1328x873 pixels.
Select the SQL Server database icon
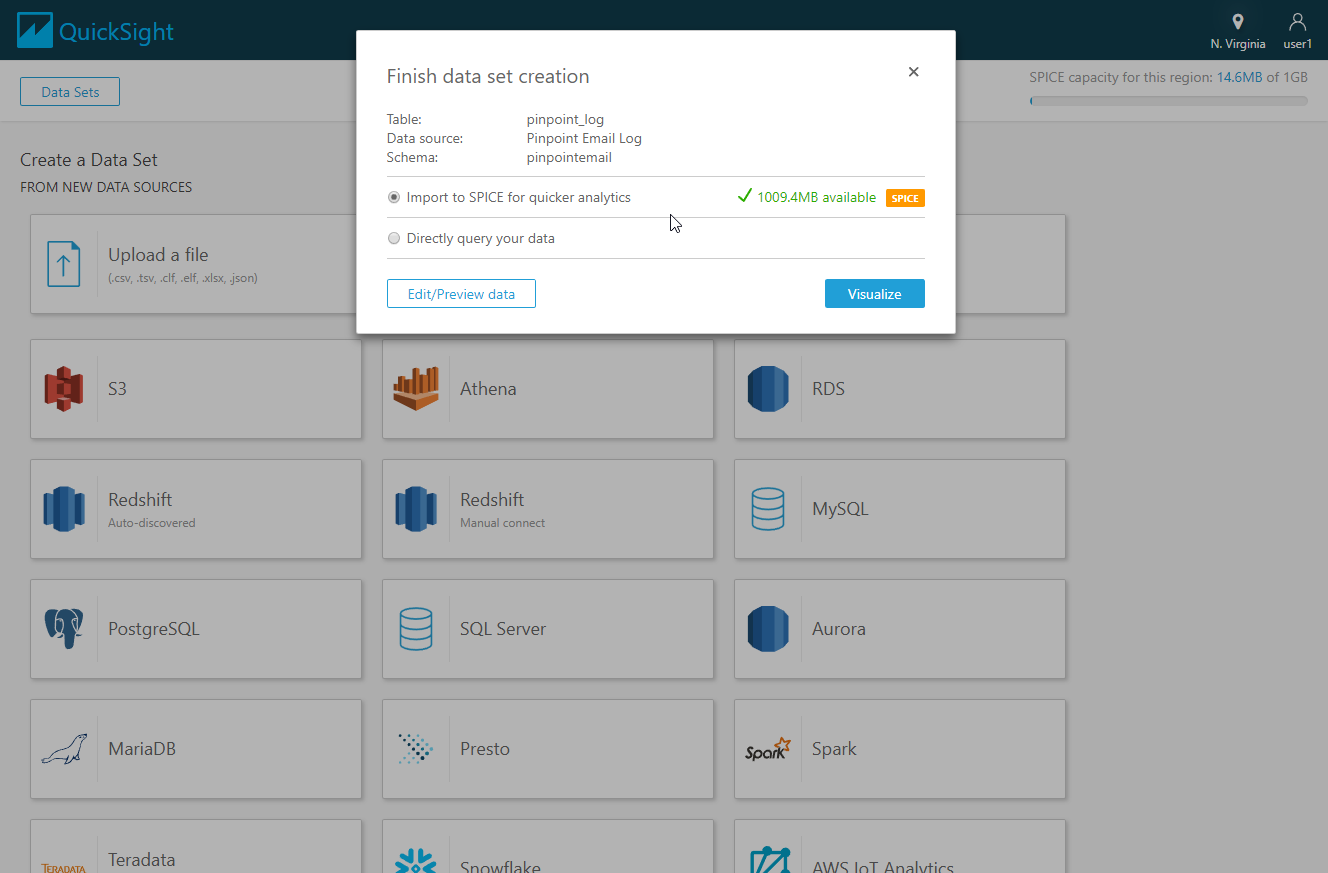[x=416, y=629]
